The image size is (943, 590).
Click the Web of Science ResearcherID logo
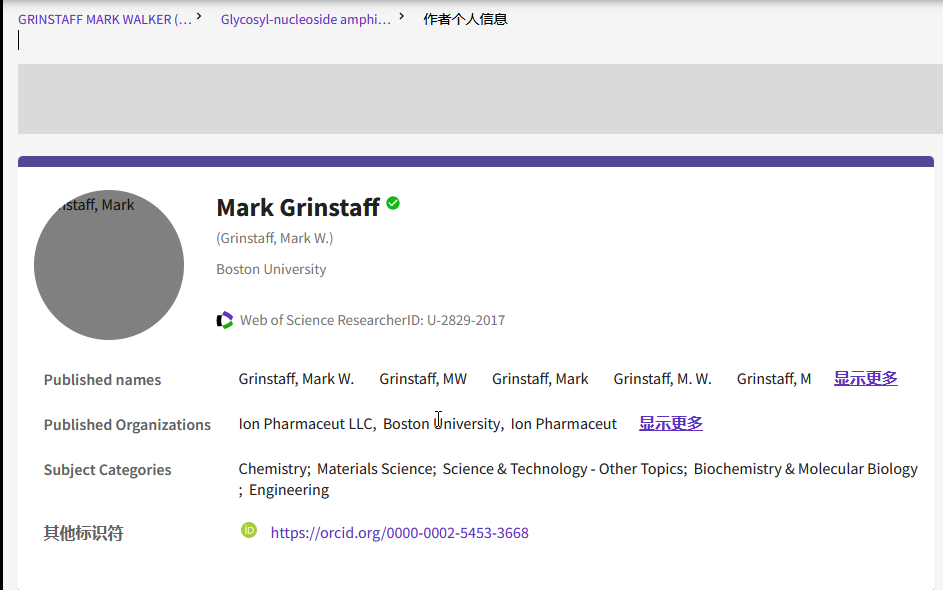coord(225,321)
